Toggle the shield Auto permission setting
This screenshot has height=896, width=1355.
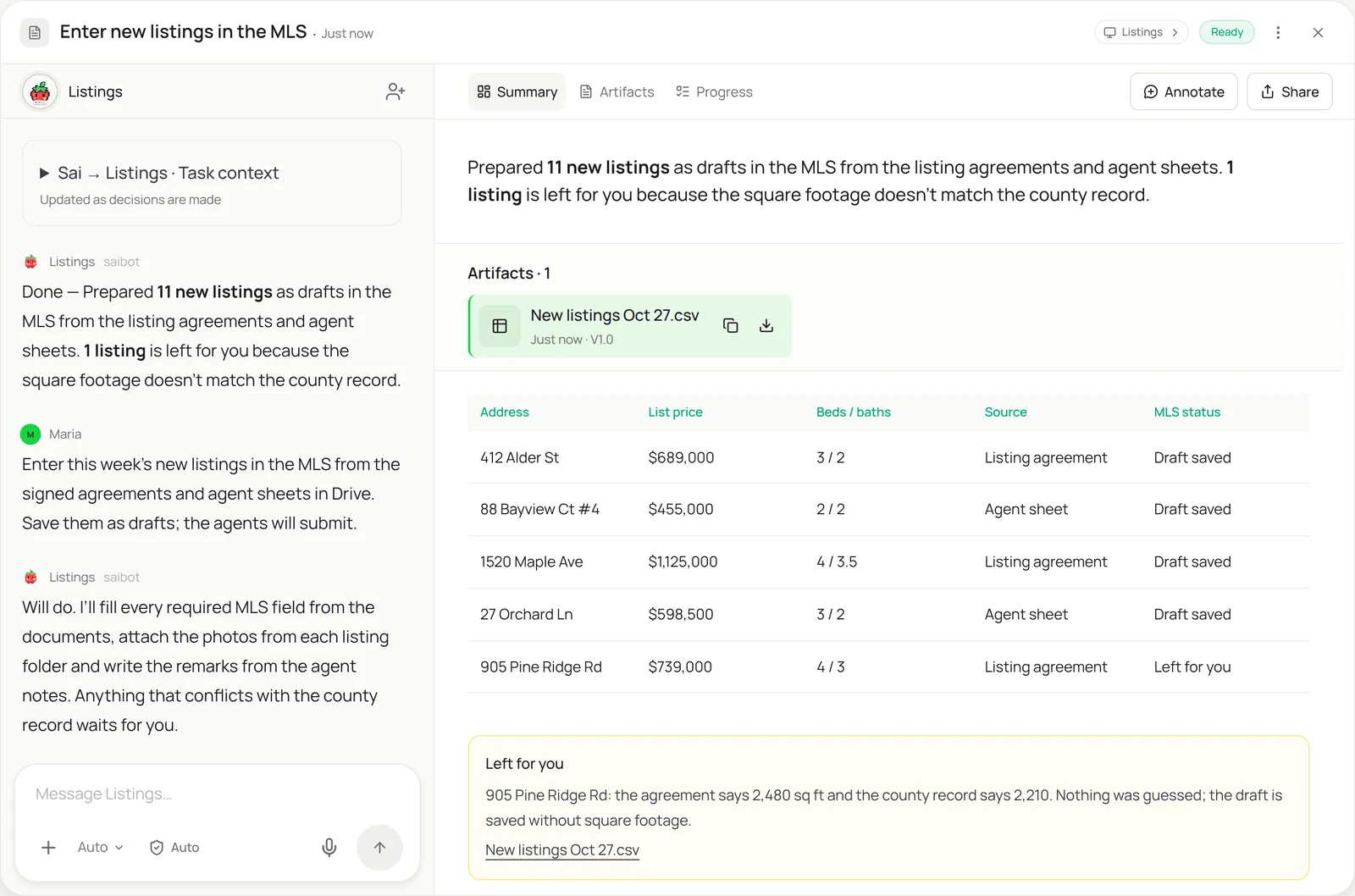(174, 848)
